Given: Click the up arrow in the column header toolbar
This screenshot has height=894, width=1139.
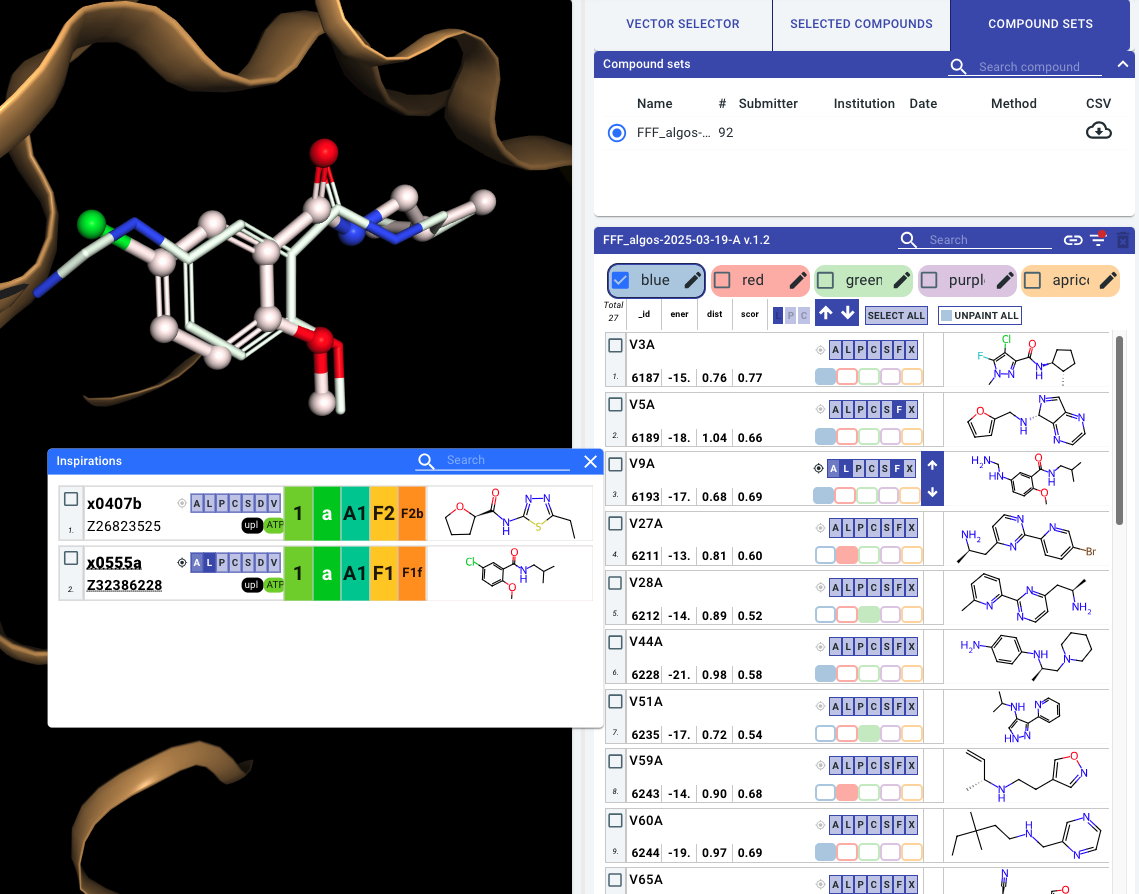Looking at the screenshot, I should click(826, 313).
